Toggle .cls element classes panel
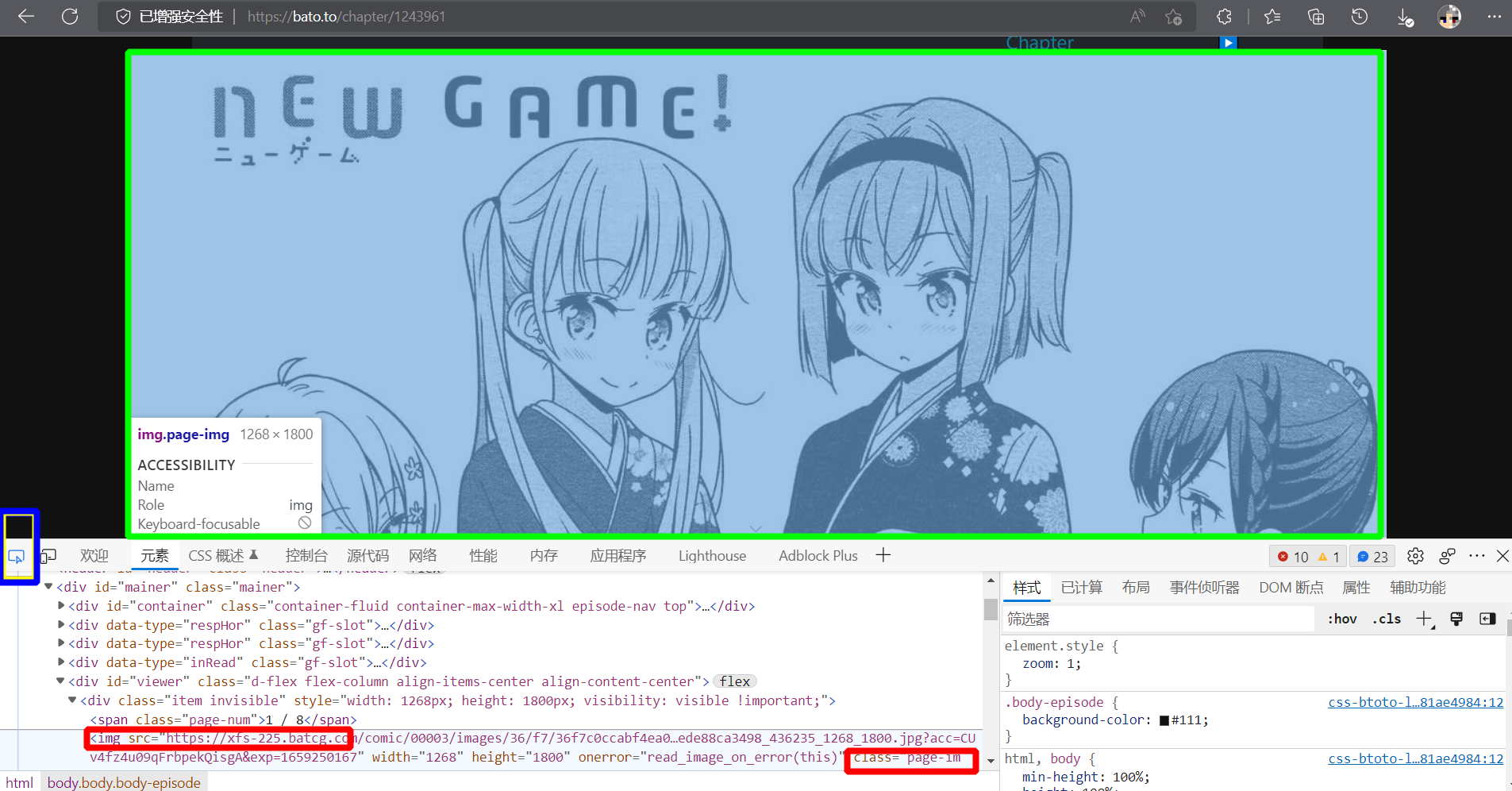 [x=1387, y=619]
